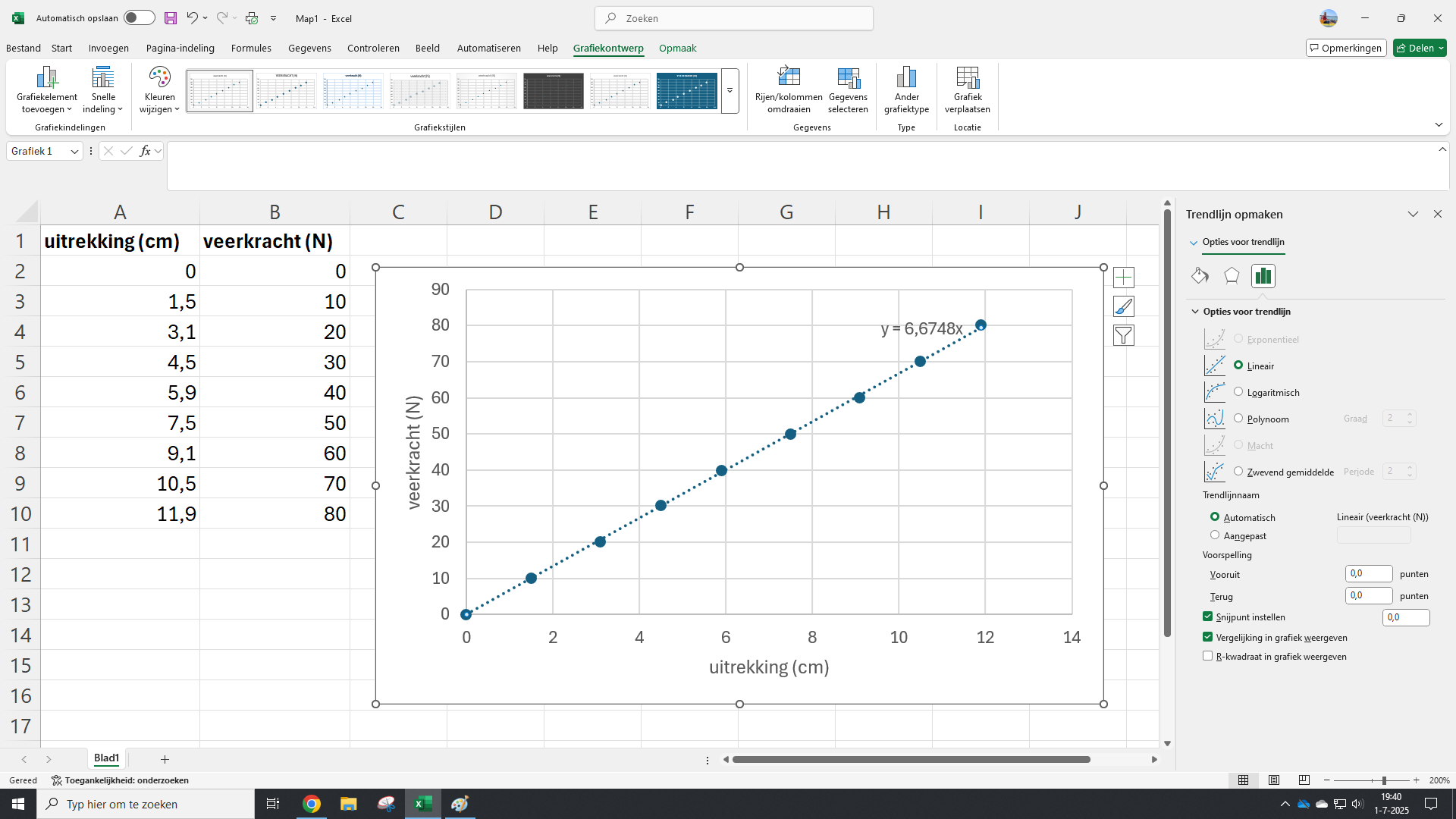Click the Gegevens selecteren icon
This screenshot has width=1456, height=819.
[x=848, y=77]
